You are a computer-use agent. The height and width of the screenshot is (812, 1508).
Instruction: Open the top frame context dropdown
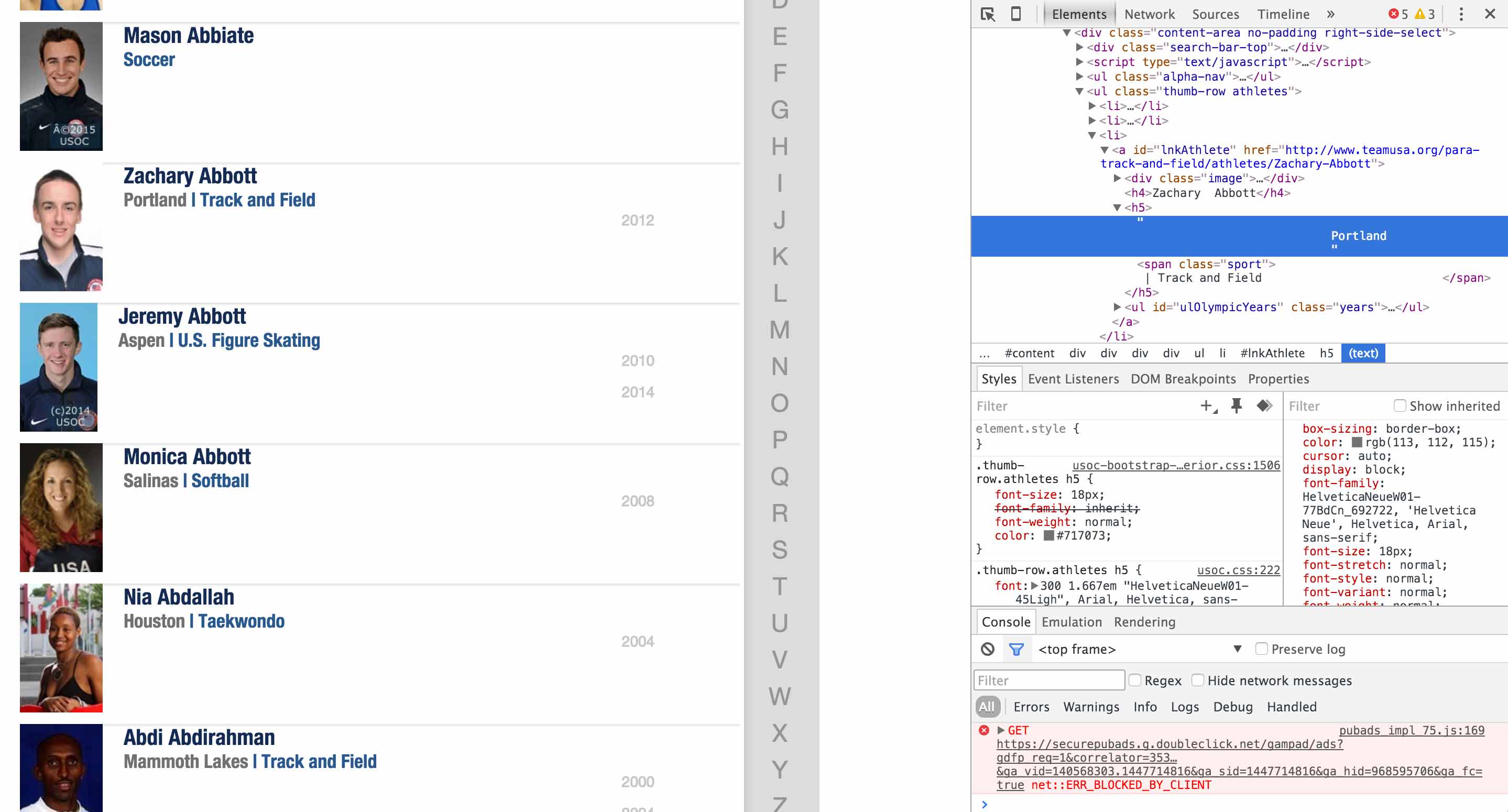click(x=1140, y=649)
